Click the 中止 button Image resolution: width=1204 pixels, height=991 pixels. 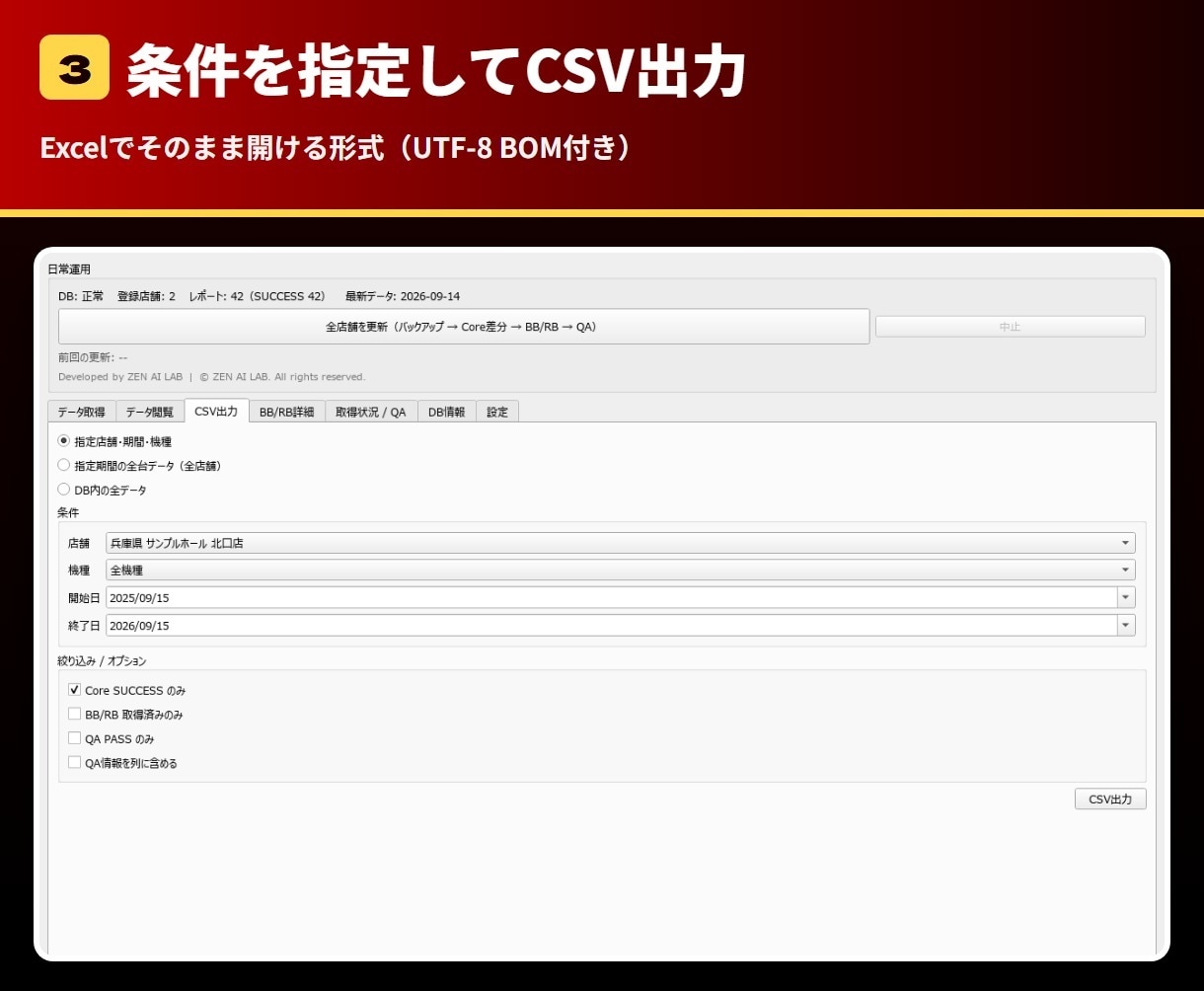click(x=1011, y=327)
